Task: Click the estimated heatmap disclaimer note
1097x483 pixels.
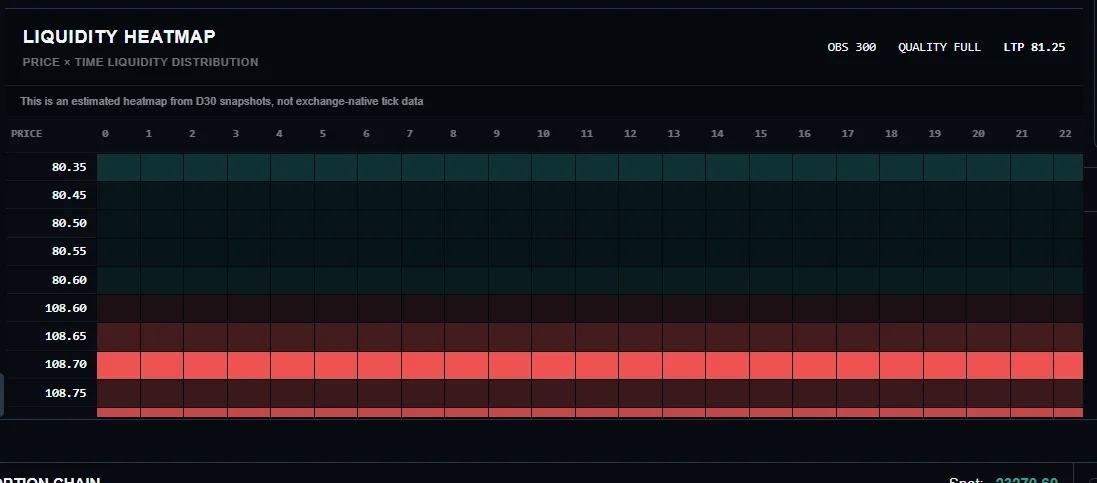Action: point(222,102)
